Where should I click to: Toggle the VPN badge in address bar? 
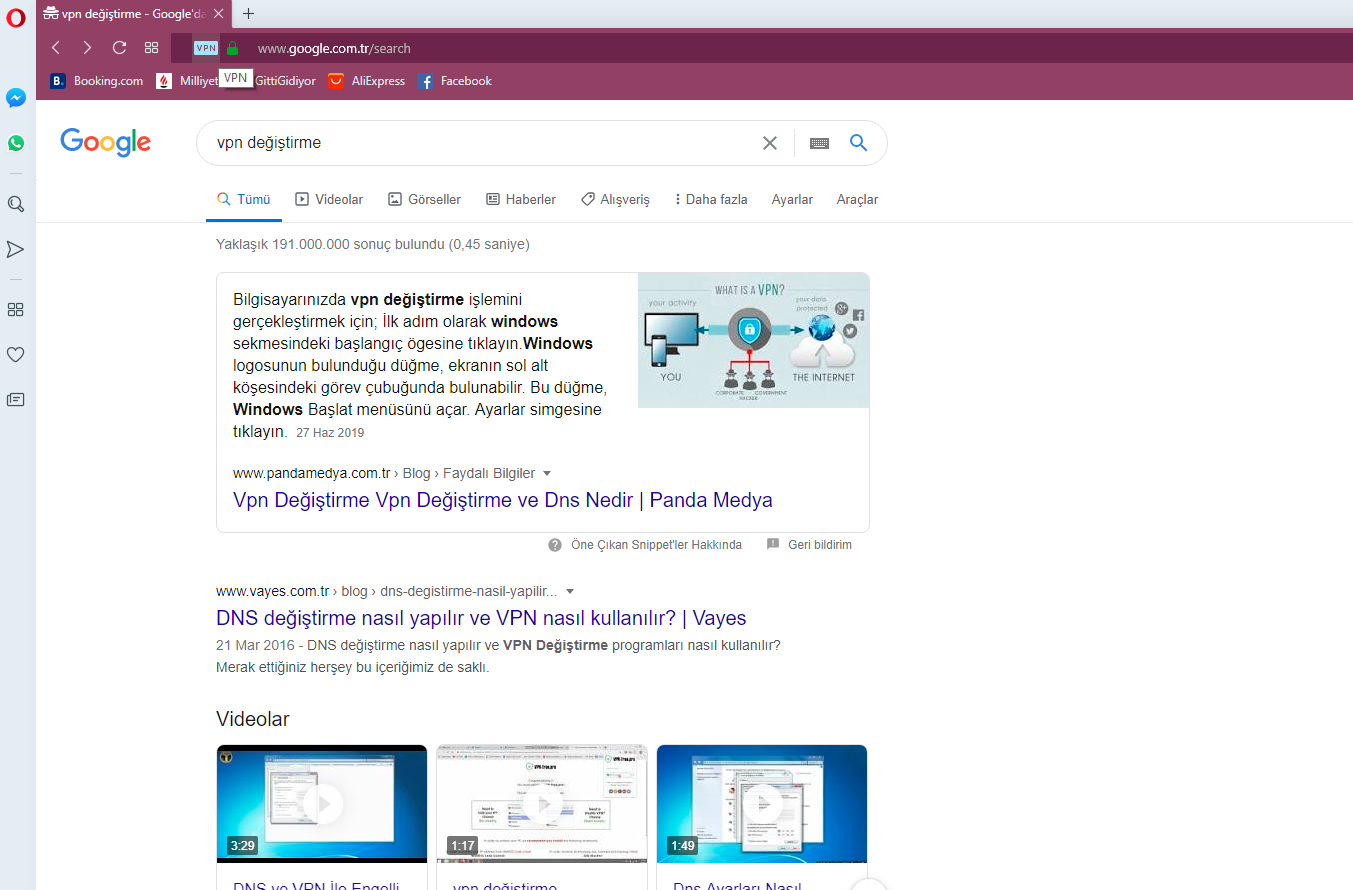pos(206,48)
